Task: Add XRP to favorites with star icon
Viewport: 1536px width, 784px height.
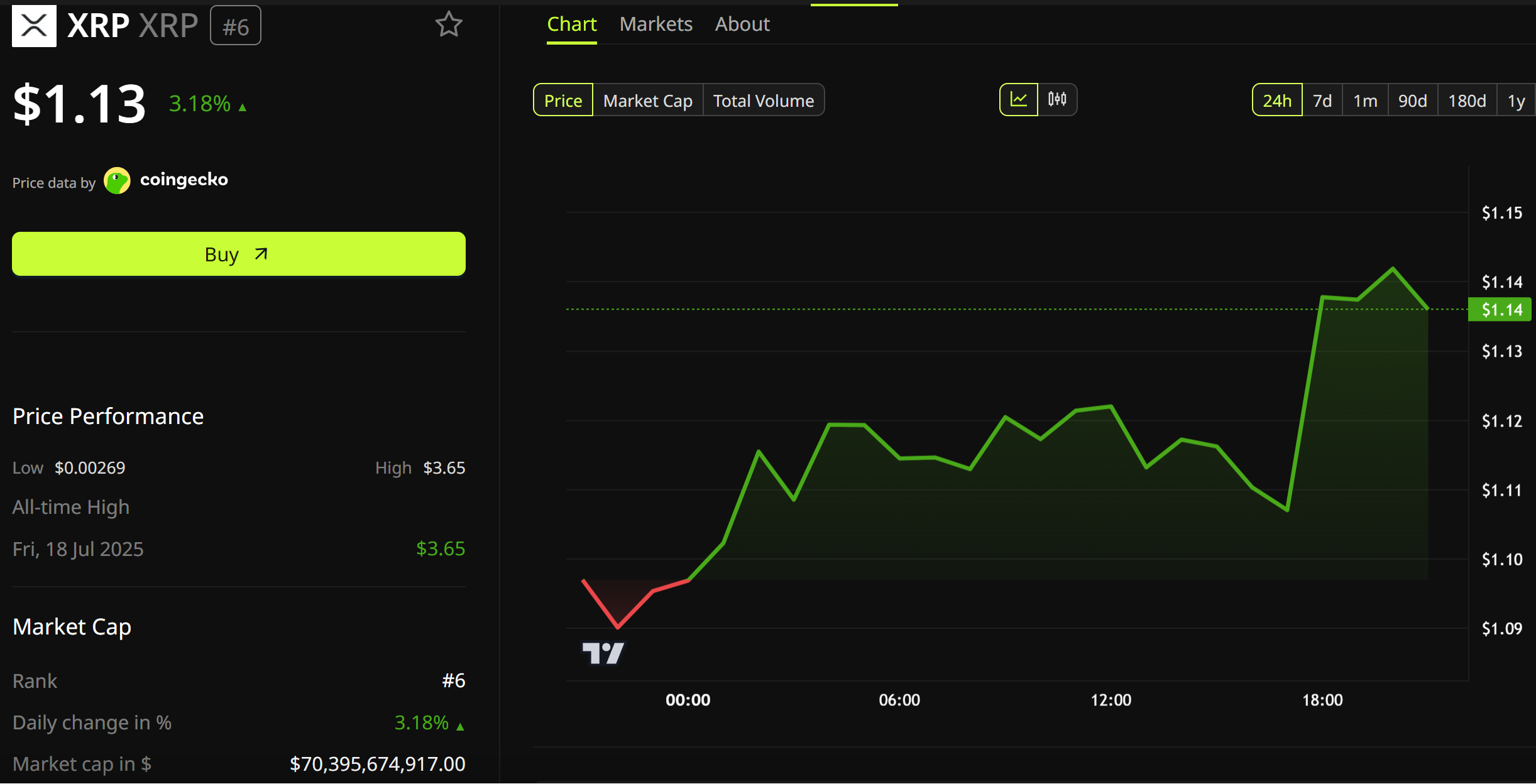Action: click(x=449, y=24)
